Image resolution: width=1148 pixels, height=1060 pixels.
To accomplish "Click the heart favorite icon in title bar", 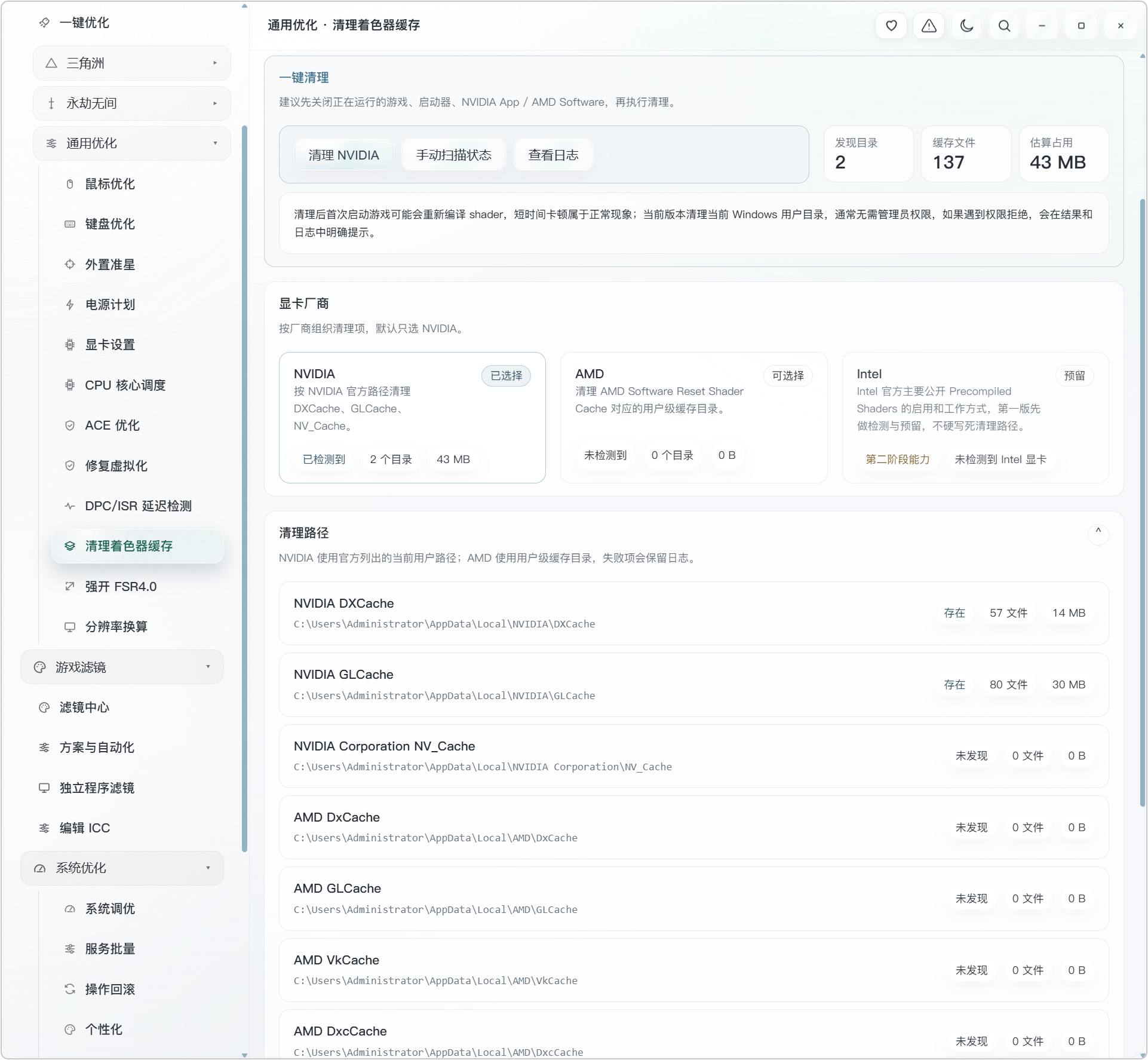I will tap(891, 26).
